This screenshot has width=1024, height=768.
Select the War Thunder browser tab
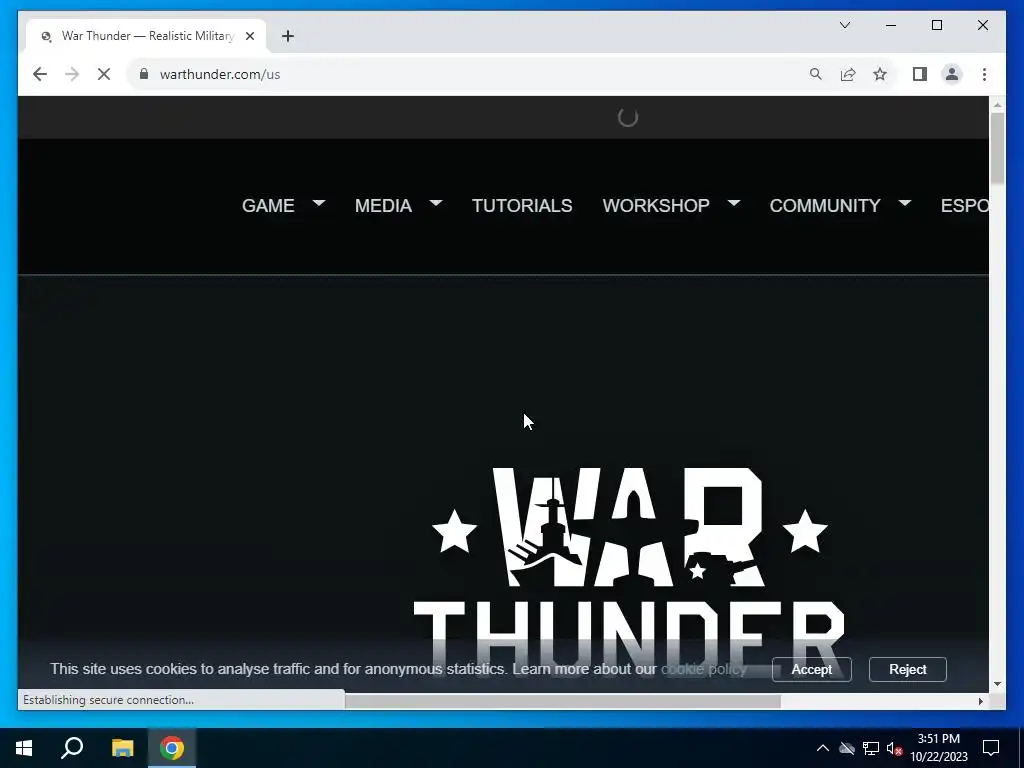coord(146,36)
